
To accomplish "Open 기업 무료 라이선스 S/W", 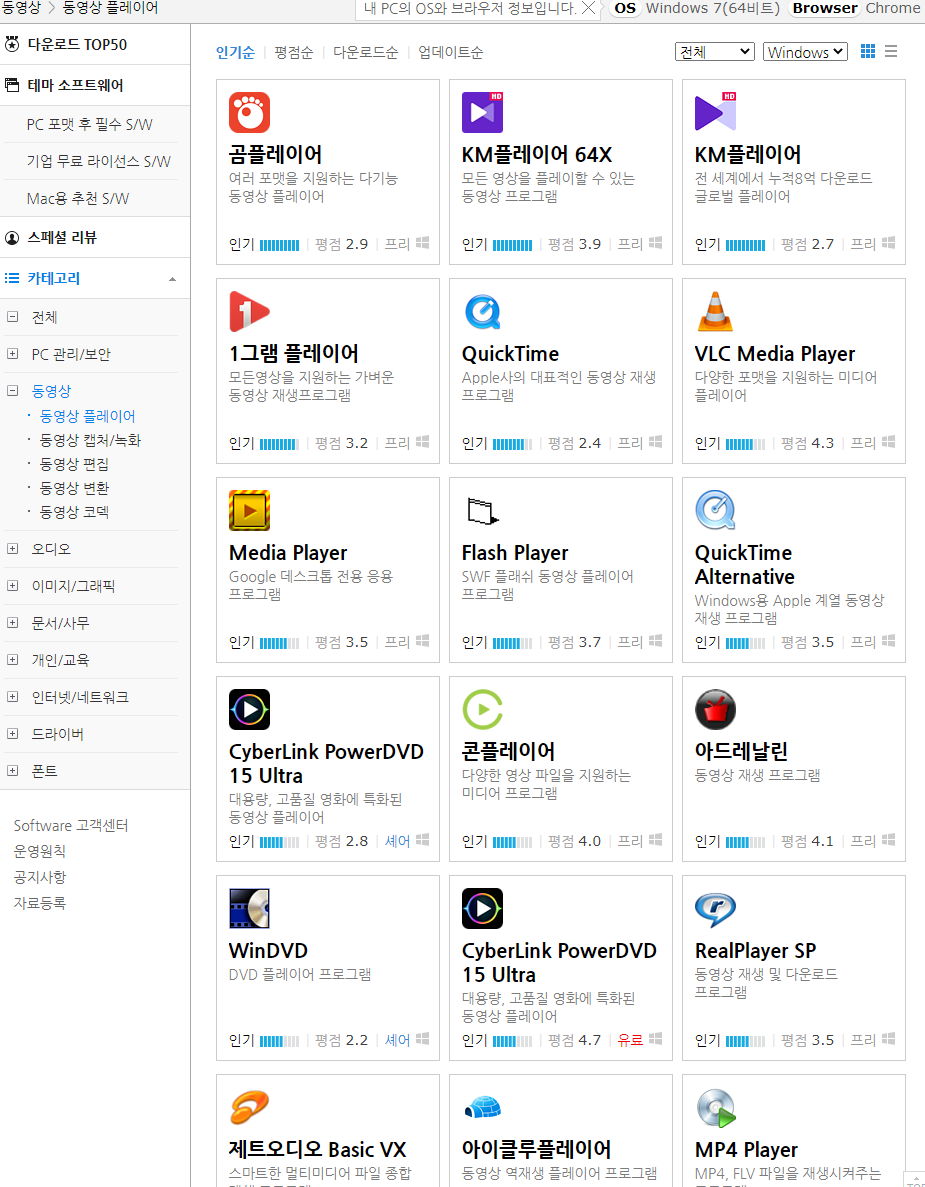I will point(98,161).
